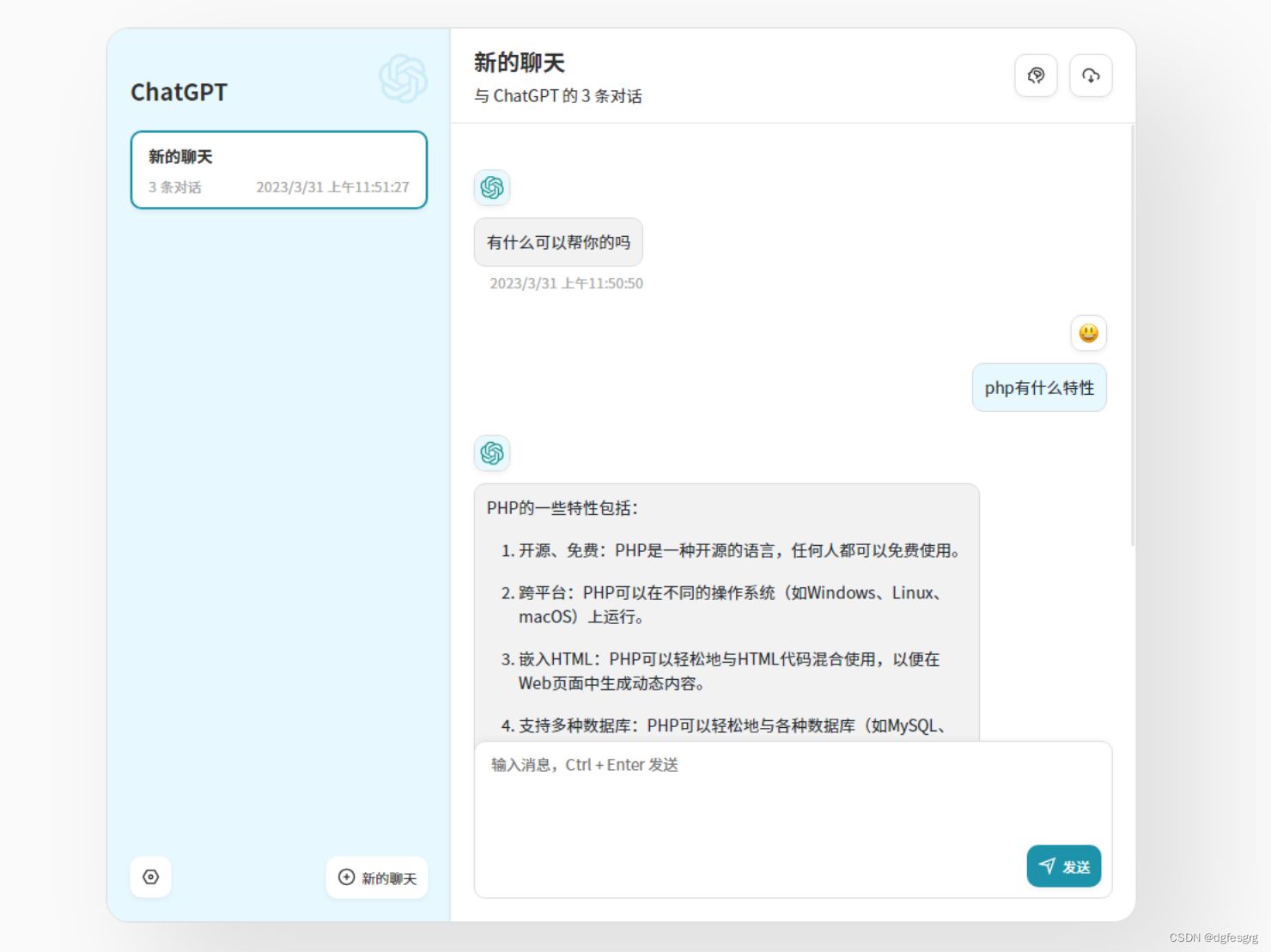The width and height of the screenshot is (1271, 952).
Task: Click the 2023/3/31 timestamp under the greeting
Action: (x=566, y=283)
